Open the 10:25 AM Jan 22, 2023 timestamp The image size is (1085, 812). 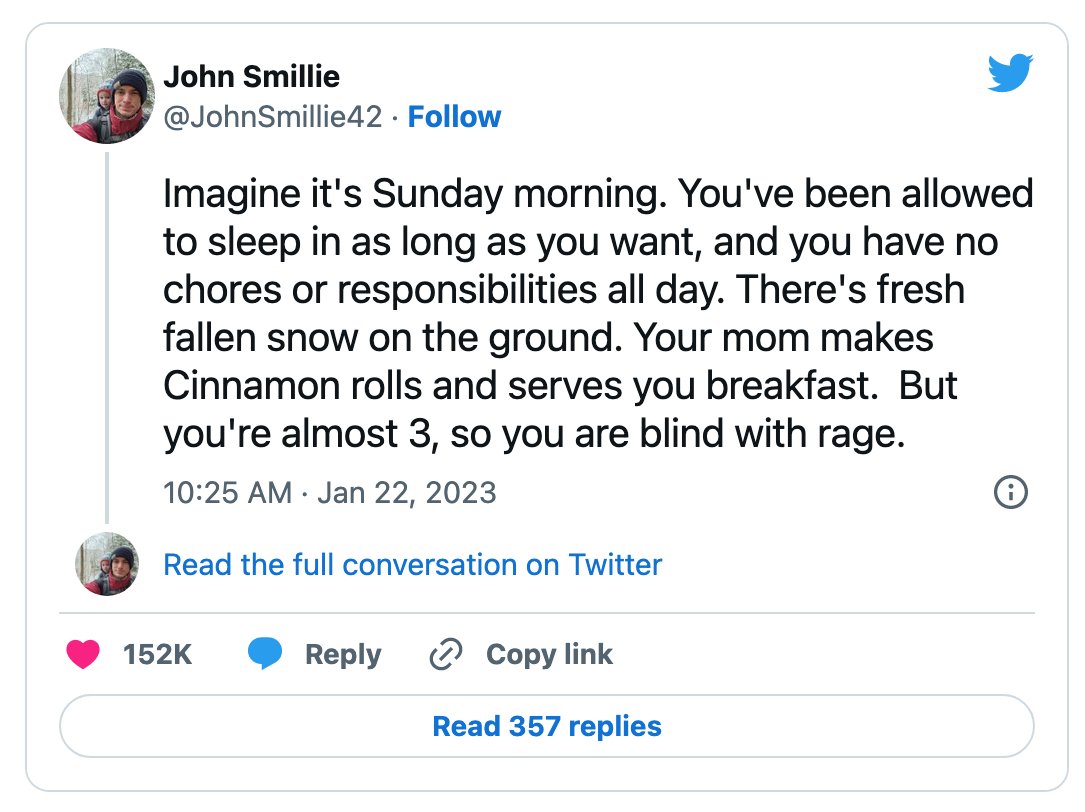point(330,493)
